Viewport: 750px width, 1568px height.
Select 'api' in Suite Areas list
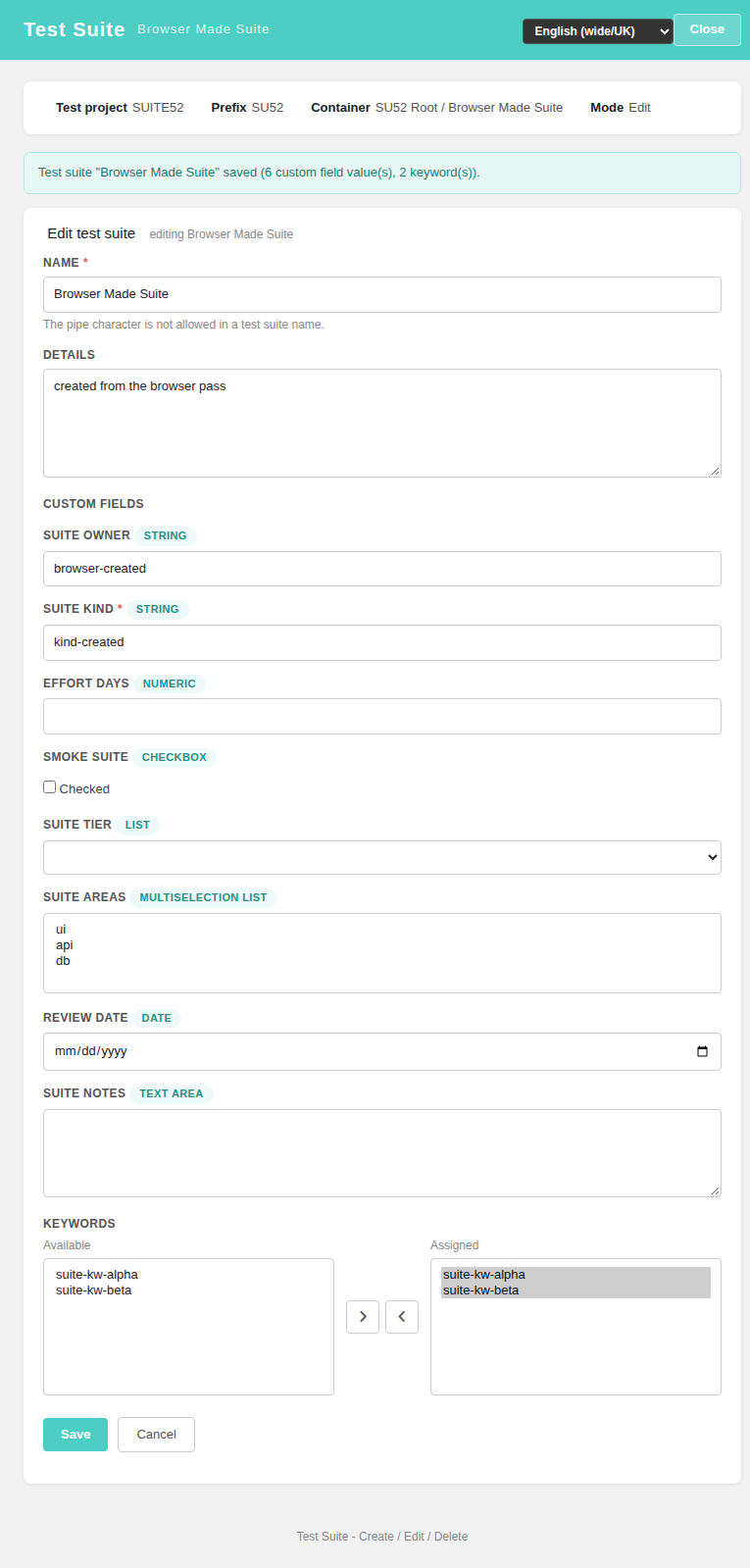pyautogui.click(x=382, y=945)
